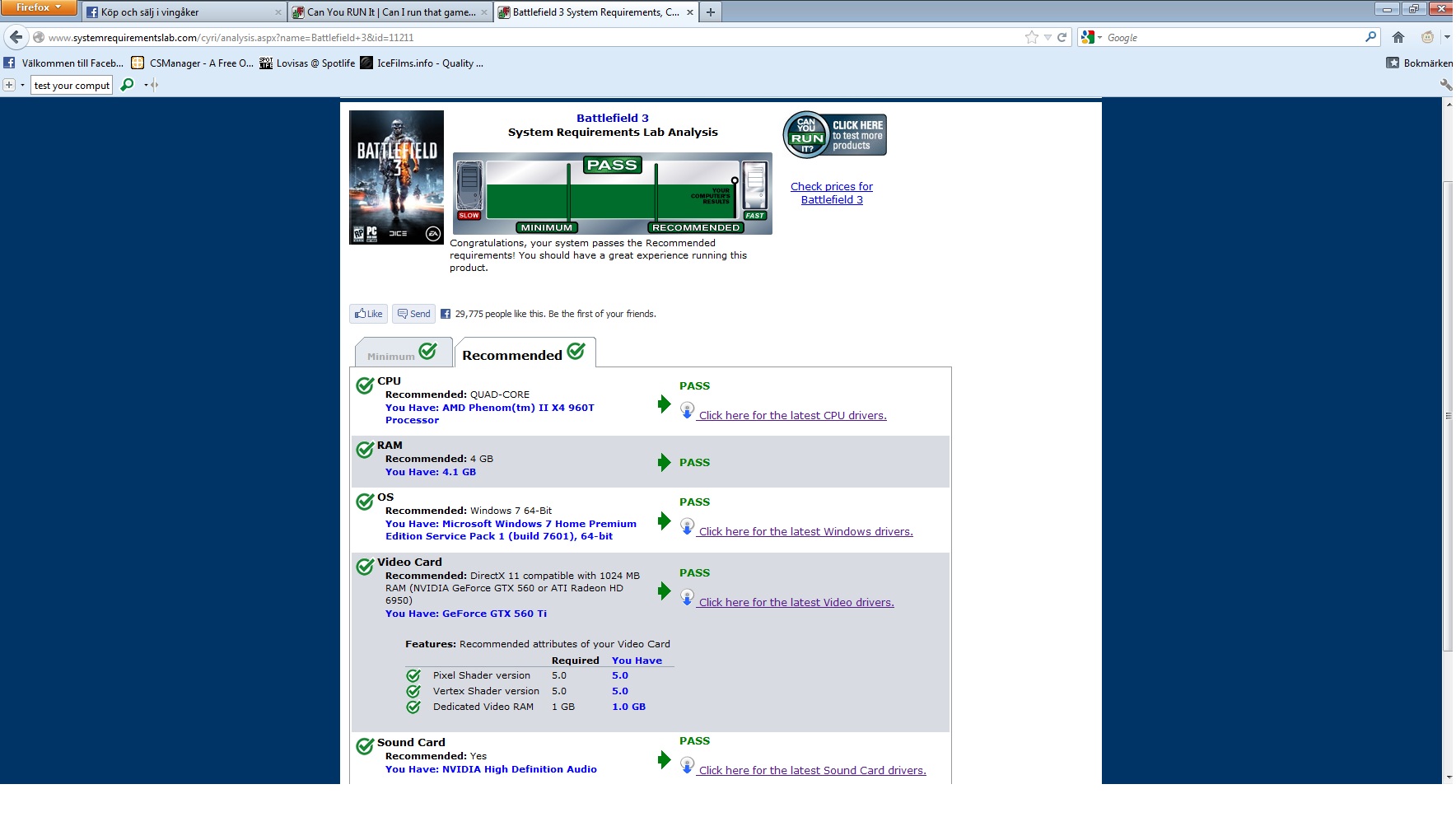Switch to the Köp och sälj i vingåker tab
The width and height of the screenshot is (1456, 817).
pyautogui.click(x=184, y=12)
